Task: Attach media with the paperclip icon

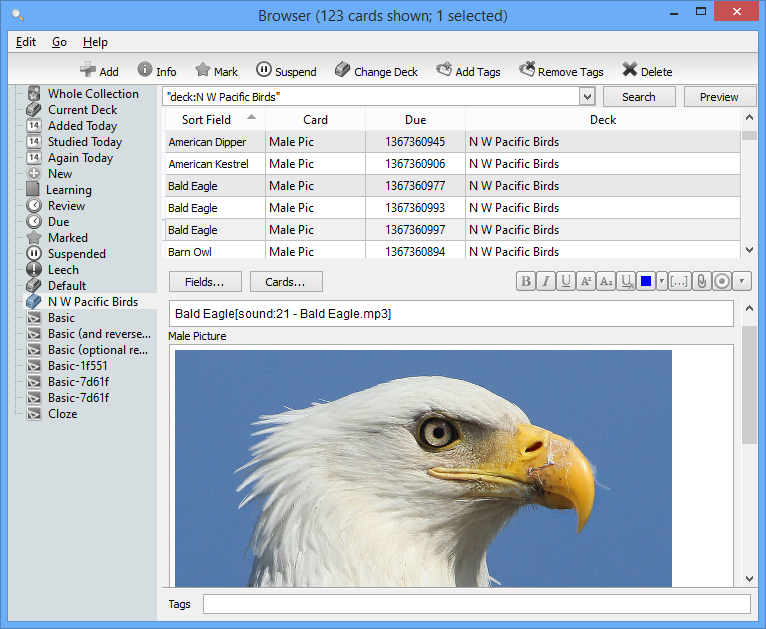Action: [x=702, y=281]
